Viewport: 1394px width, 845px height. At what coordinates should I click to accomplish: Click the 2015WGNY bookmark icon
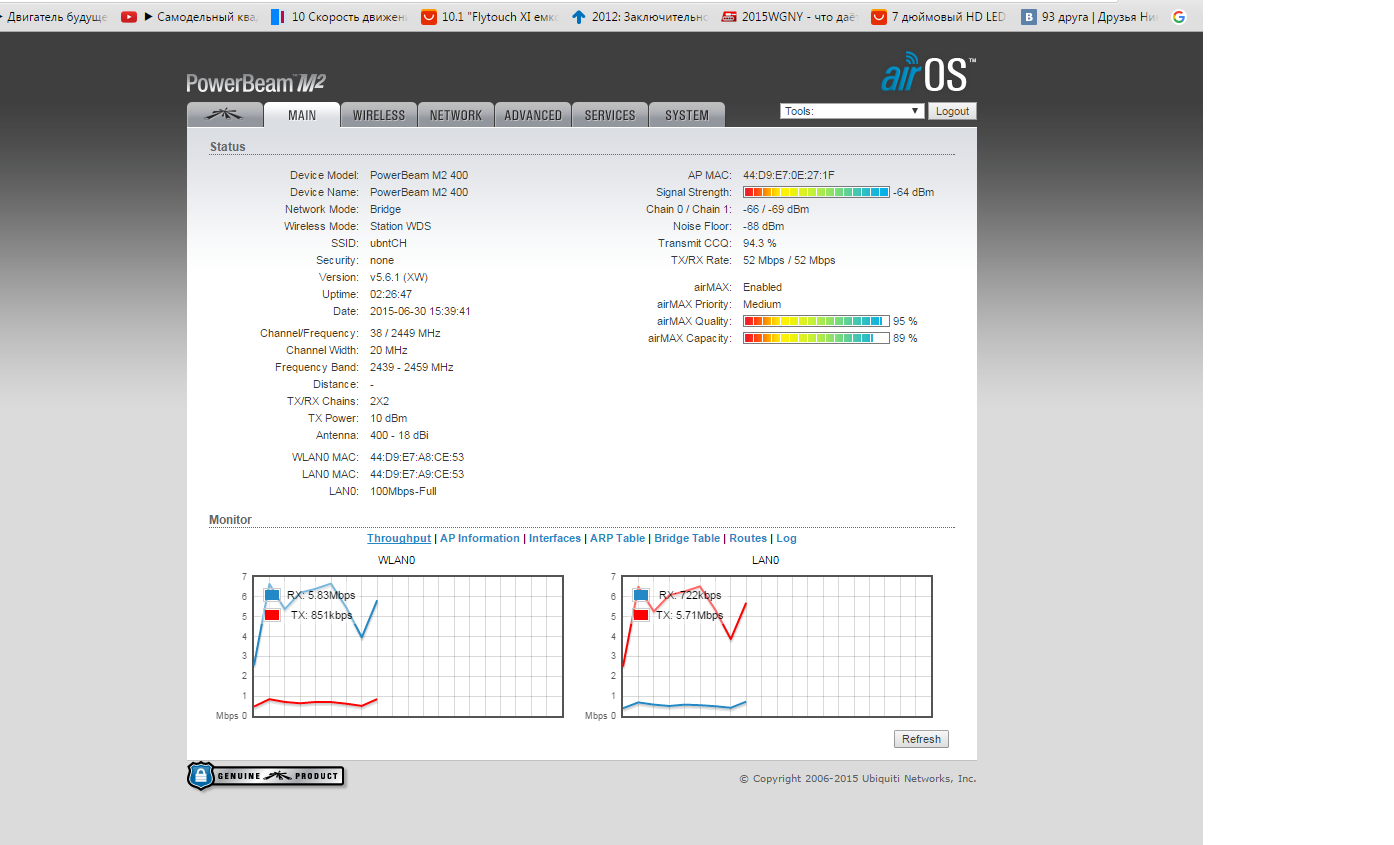pyautogui.click(x=730, y=16)
